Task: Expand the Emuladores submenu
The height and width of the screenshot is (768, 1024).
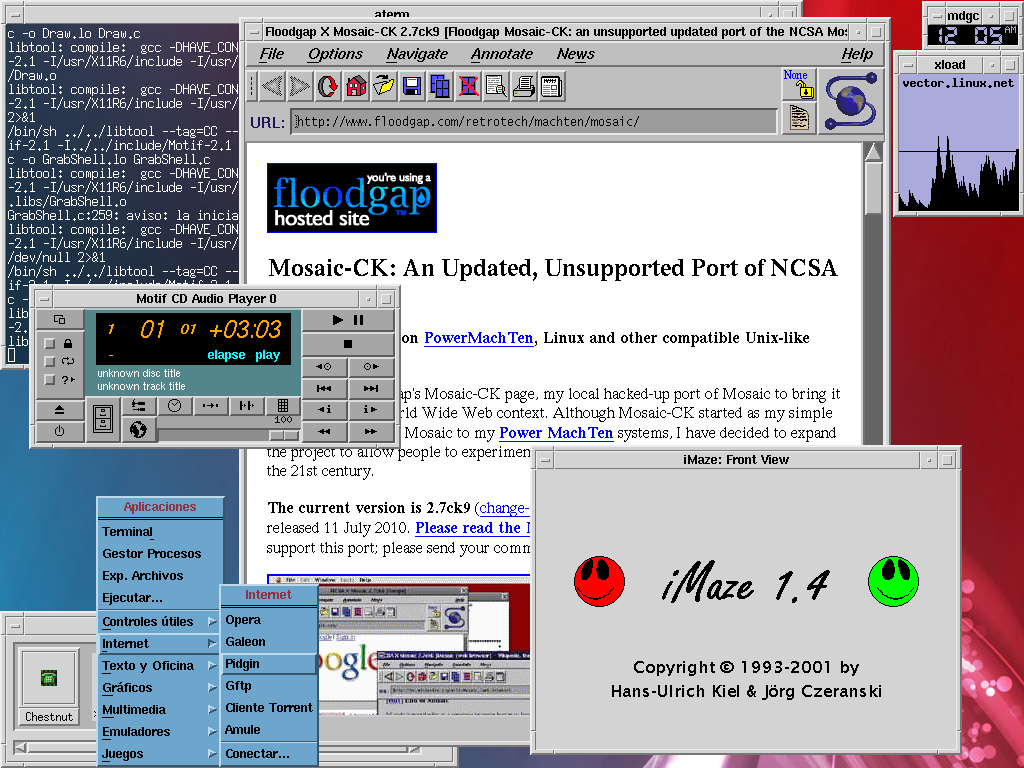Action: (x=160, y=731)
